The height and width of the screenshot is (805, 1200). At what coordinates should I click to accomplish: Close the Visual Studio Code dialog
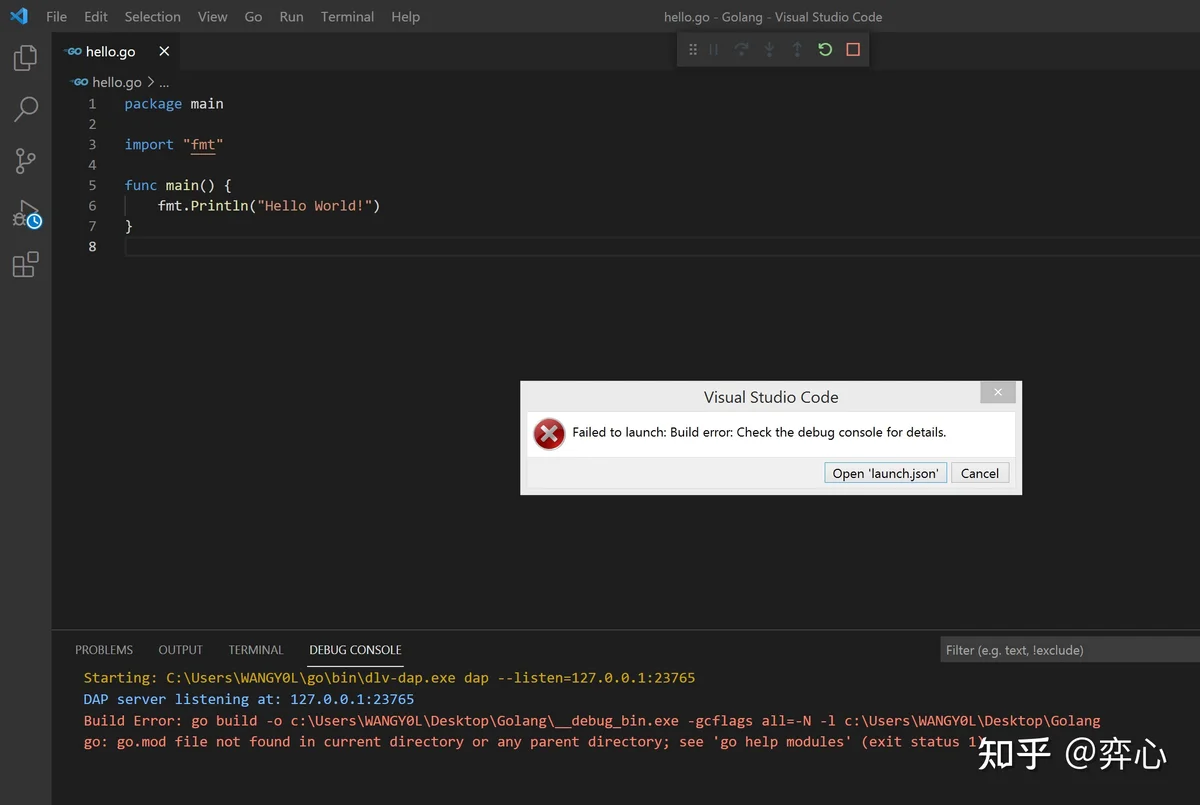[998, 392]
